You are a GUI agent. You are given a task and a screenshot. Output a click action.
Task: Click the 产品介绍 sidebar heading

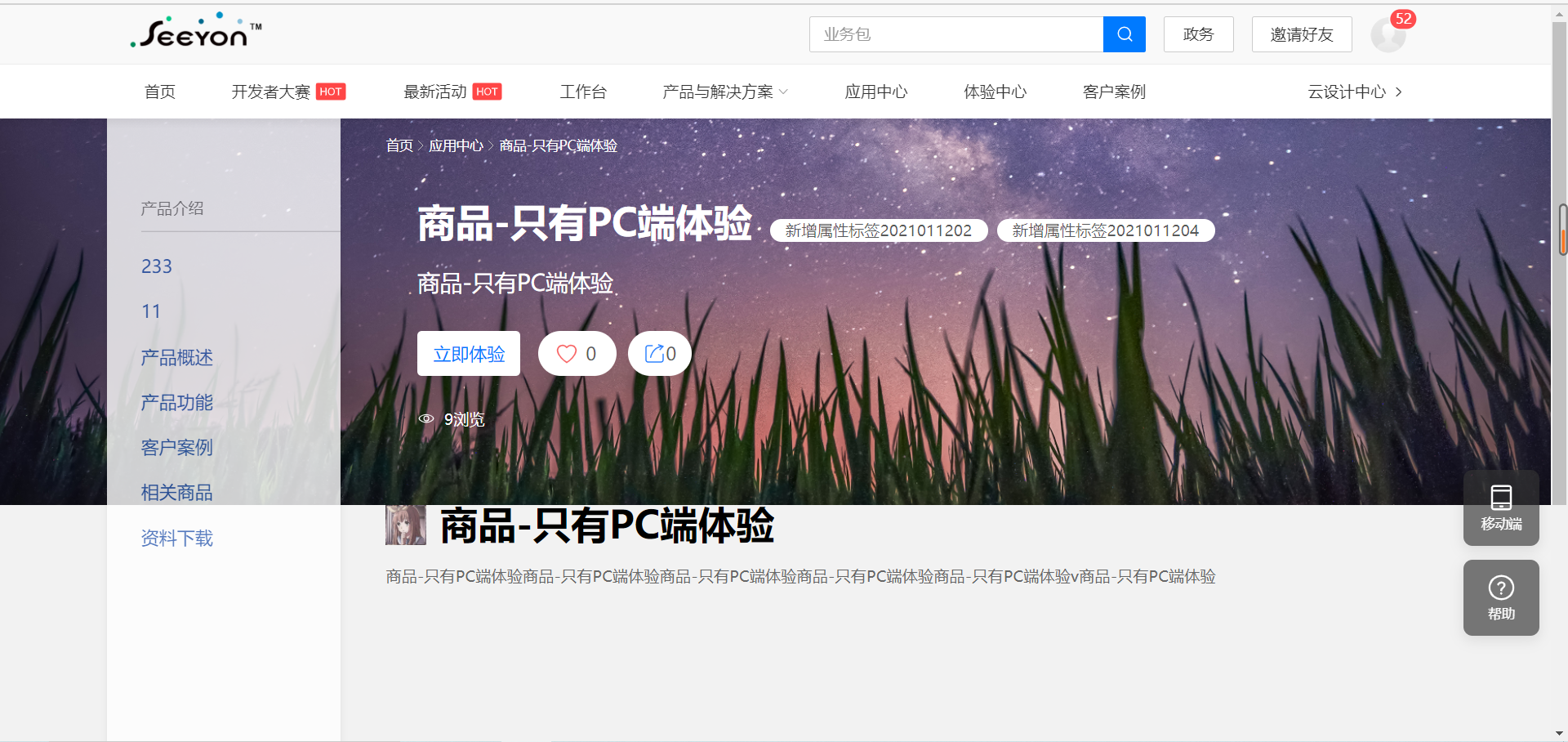point(172,208)
